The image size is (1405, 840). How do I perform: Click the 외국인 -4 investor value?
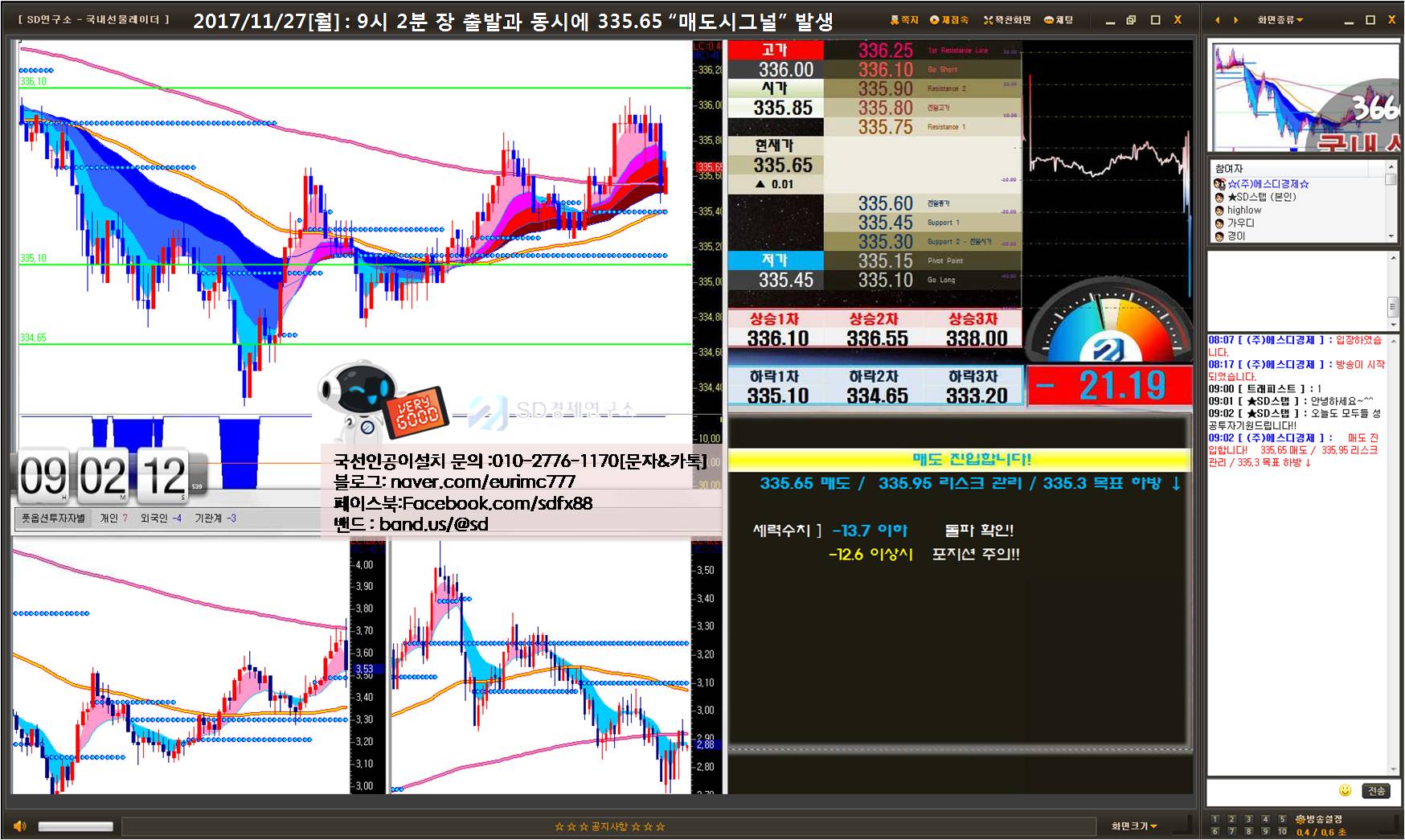click(161, 518)
